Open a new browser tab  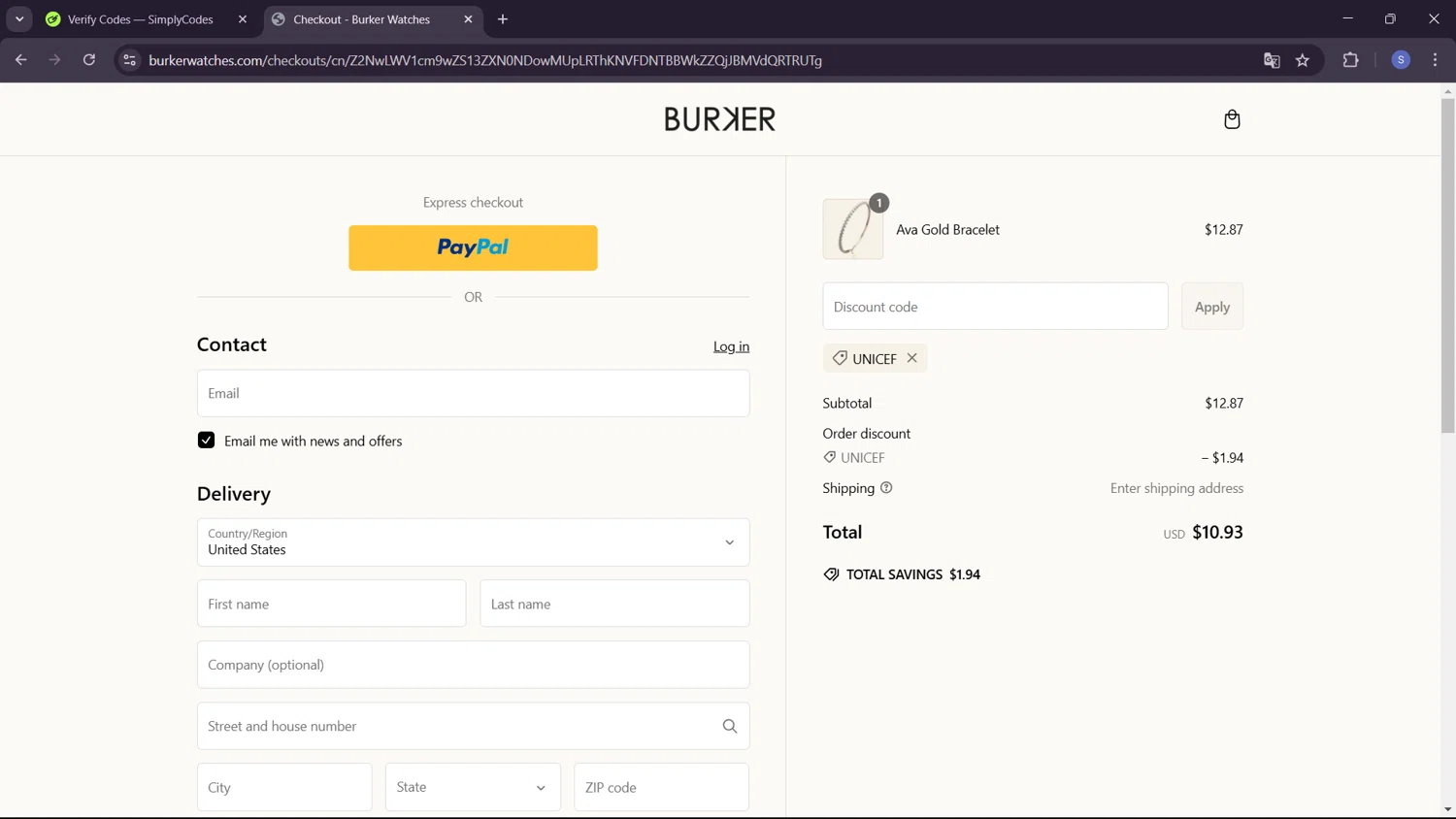tap(503, 19)
